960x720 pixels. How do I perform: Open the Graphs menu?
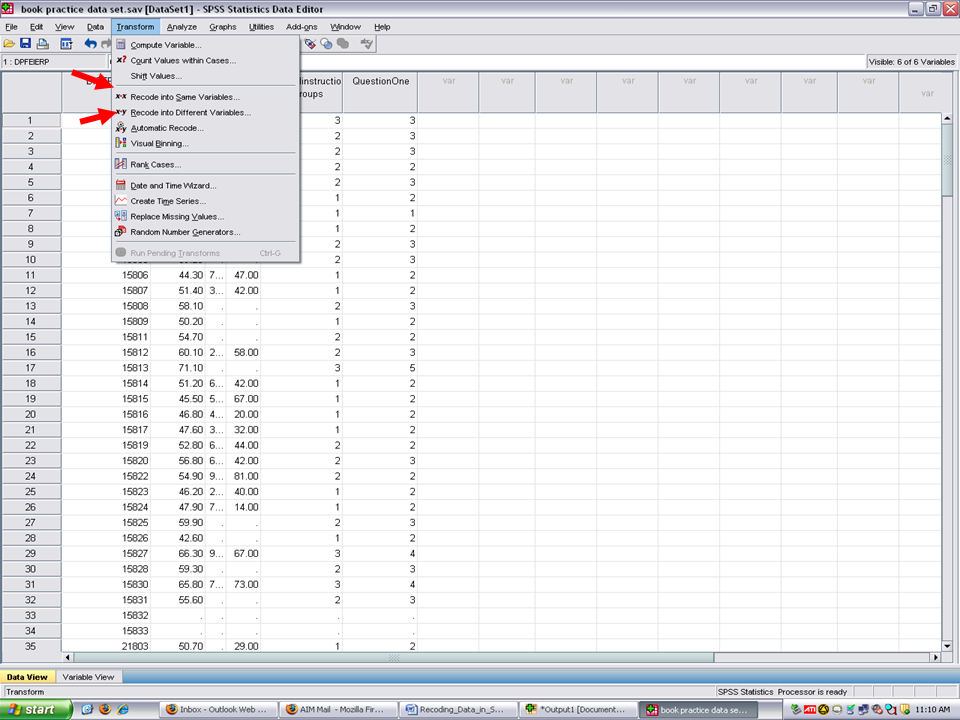coord(223,27)
